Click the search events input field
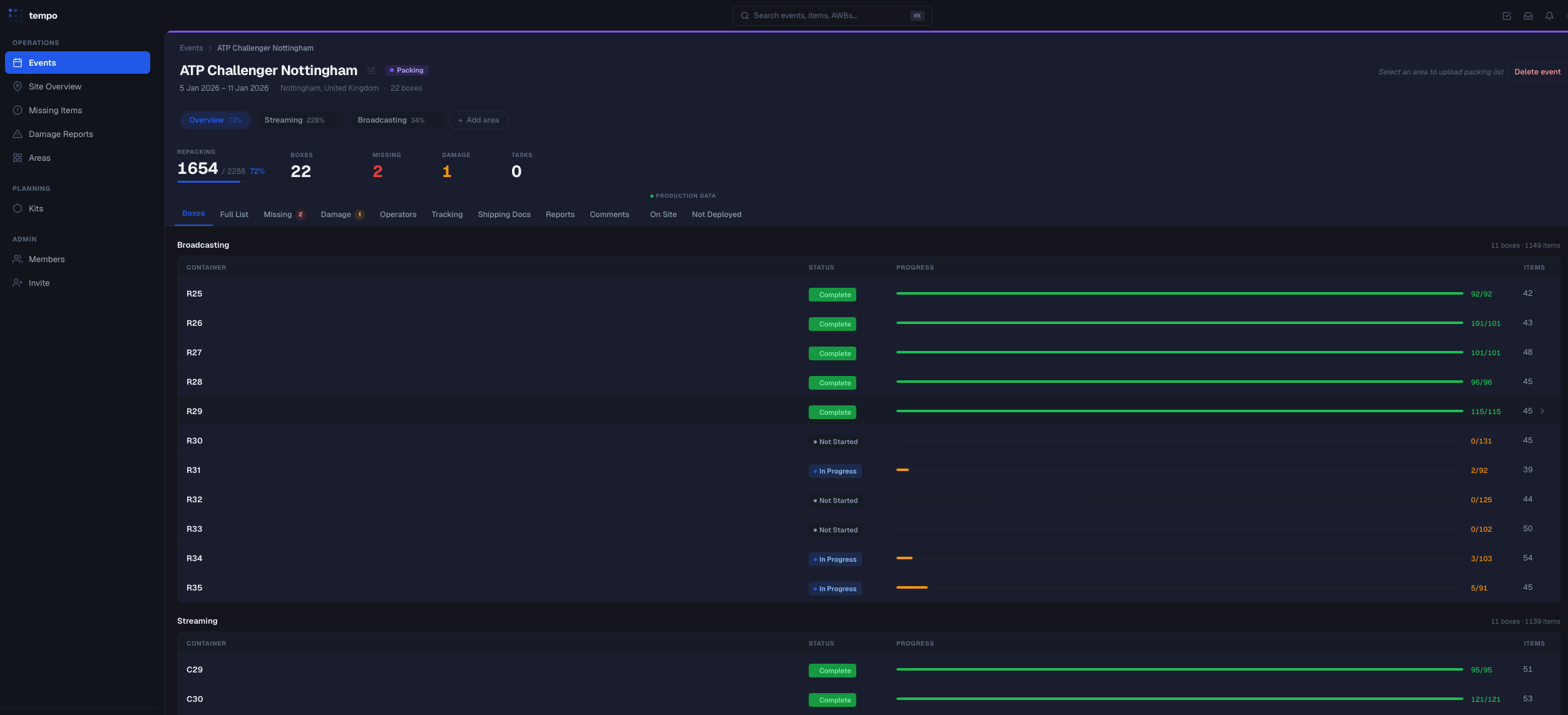Image resolution: width=1568 pixels, height=715 pixels. coord(831,15)
